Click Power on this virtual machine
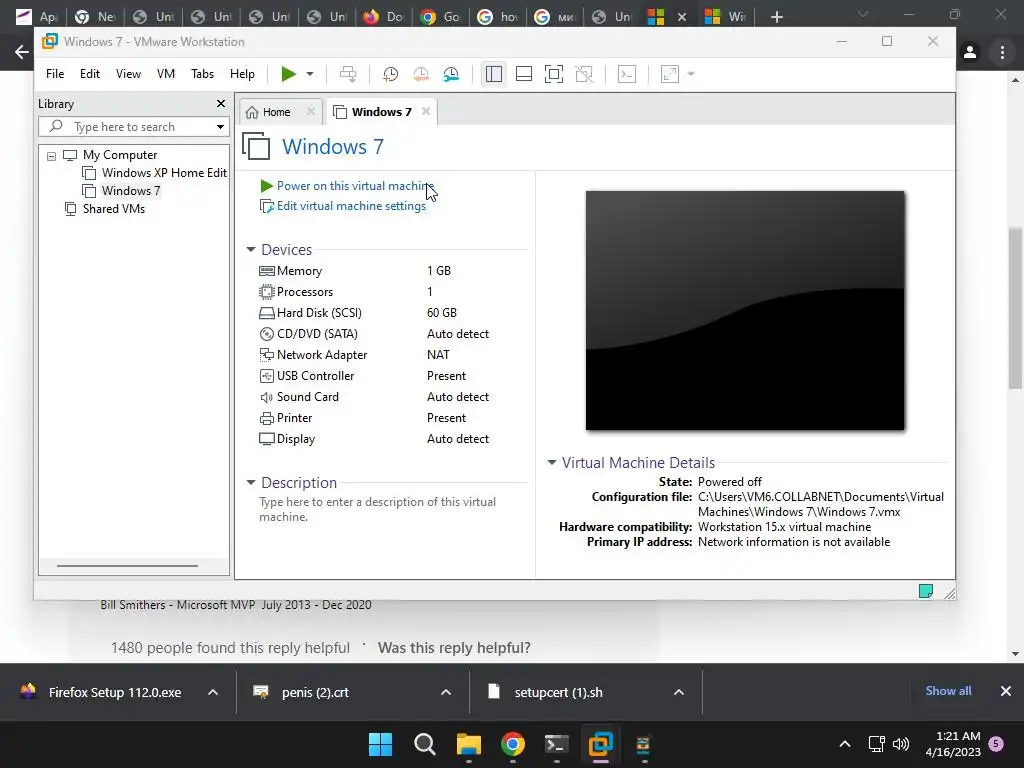 coord(355,186)
